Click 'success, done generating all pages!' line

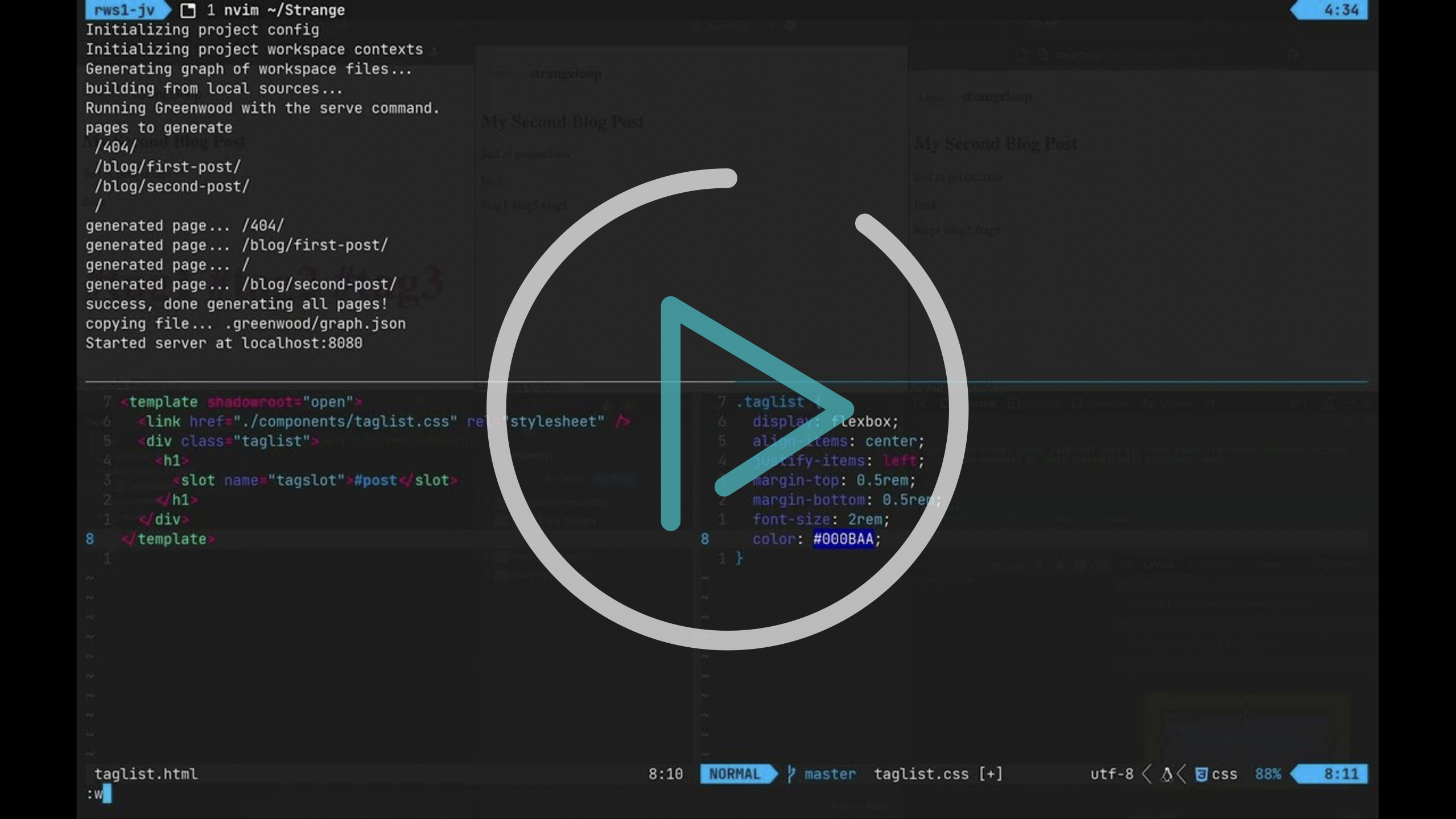pyautogui.click(x=237, y=304)
